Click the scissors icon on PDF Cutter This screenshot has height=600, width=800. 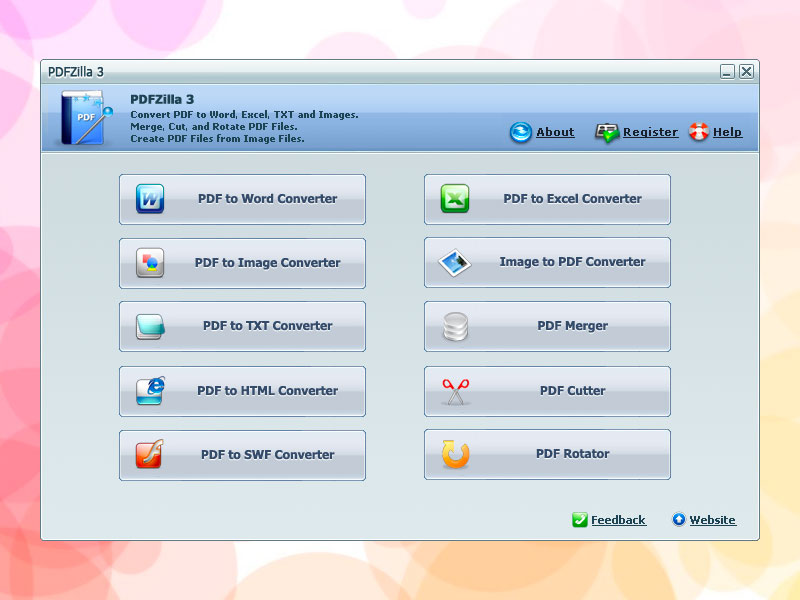(x=455, y=390)
